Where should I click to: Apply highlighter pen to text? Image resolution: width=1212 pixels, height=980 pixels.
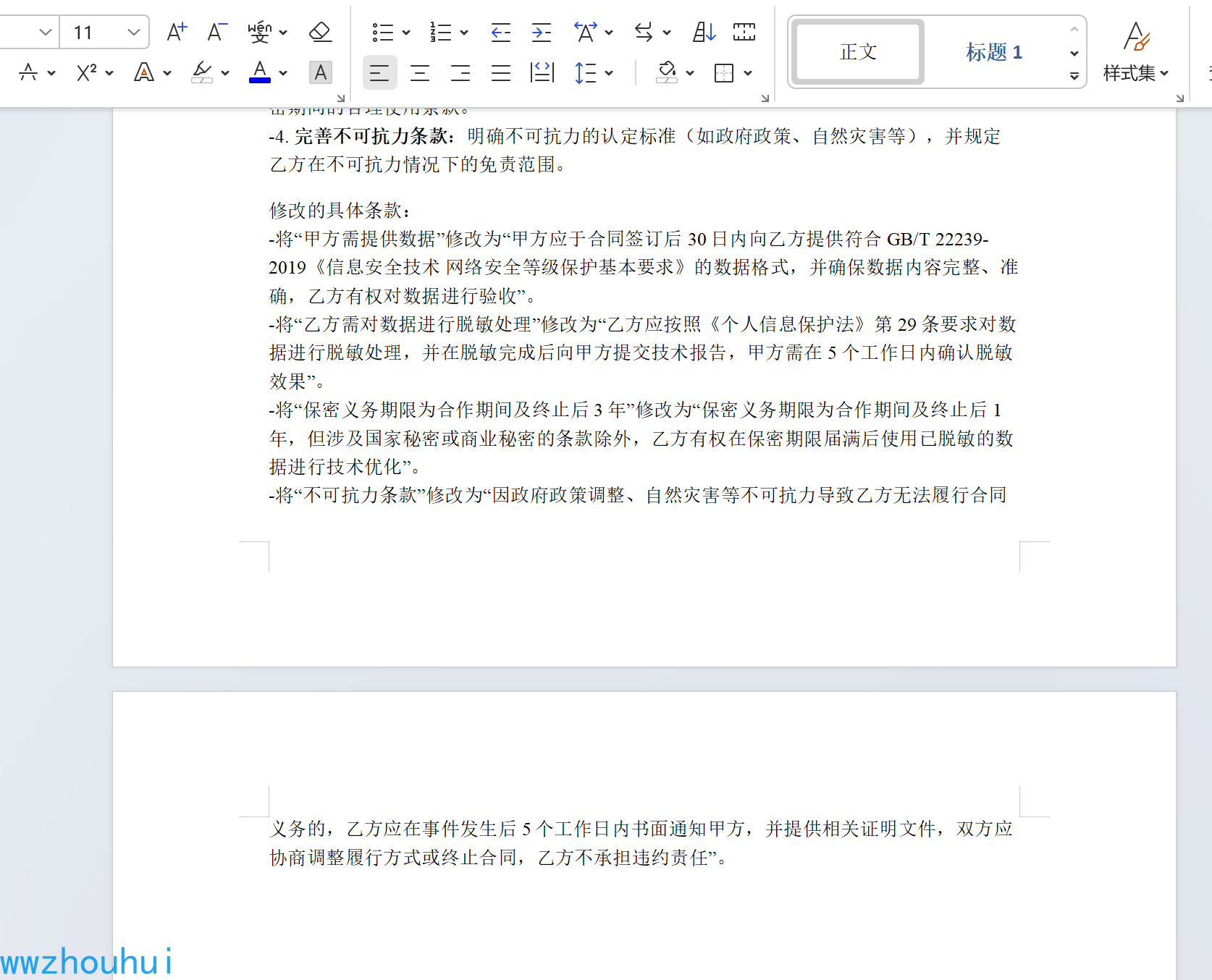[202, 72]
